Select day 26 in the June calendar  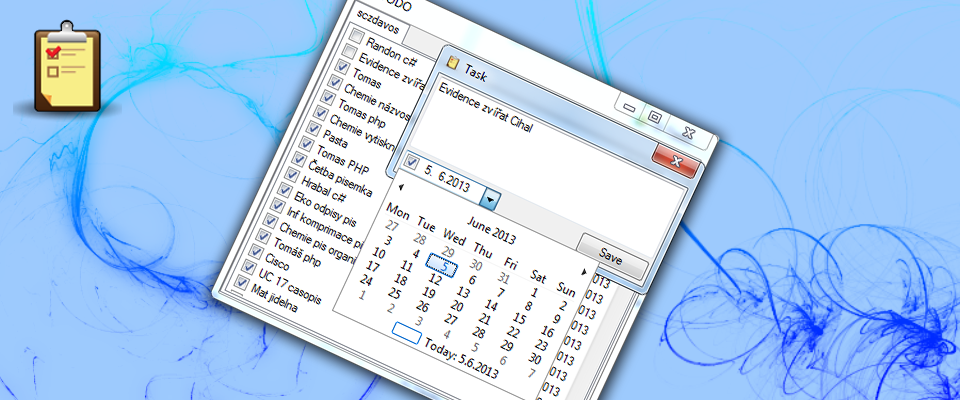pyautogui.click(x=421, y=307)
